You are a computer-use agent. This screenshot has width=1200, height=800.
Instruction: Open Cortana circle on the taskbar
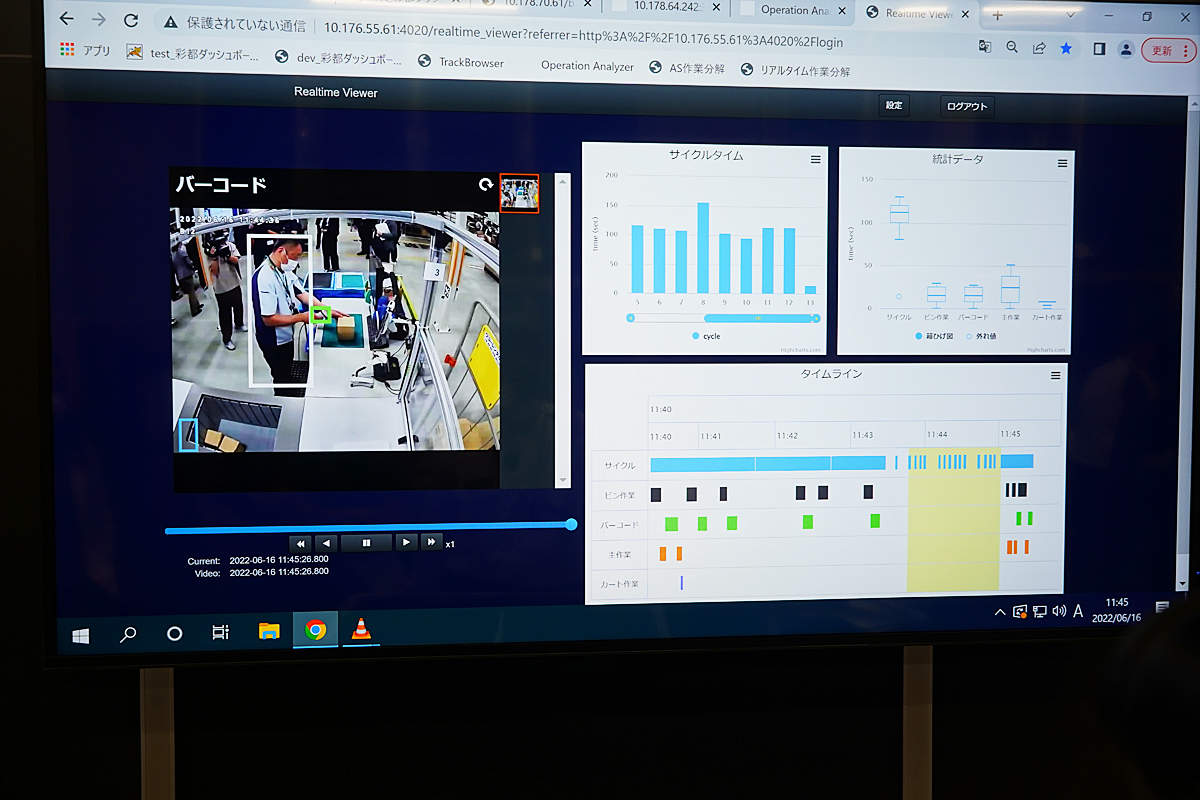(x=174, y=633)
